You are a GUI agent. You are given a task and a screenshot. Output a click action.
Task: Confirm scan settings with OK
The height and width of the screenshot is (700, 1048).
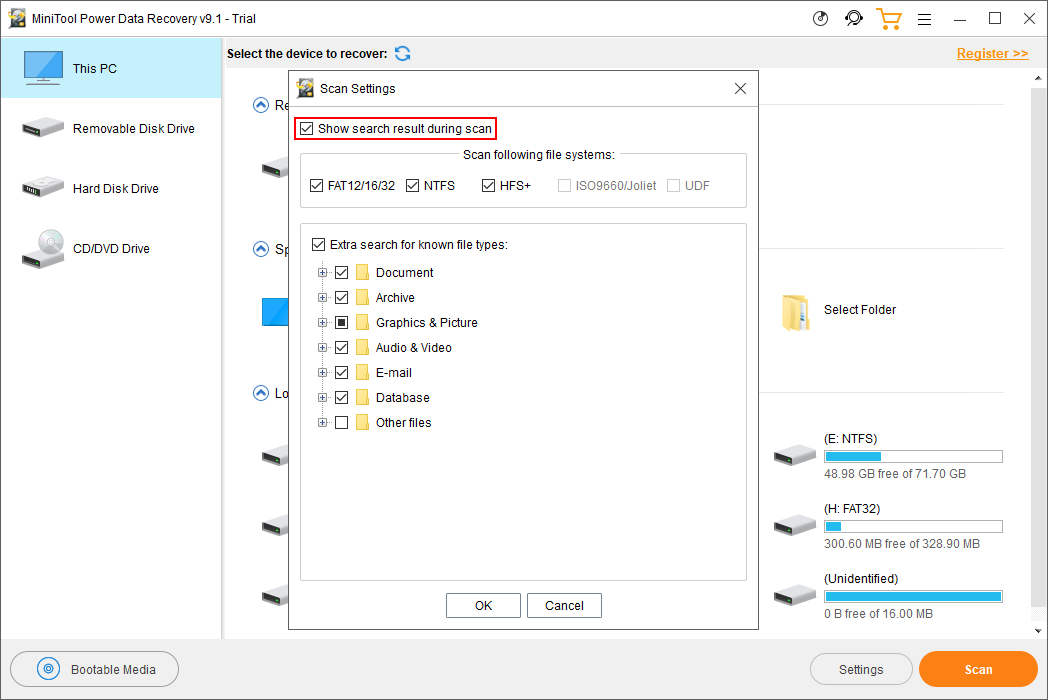pyautogui.click(x=483, y=605)
